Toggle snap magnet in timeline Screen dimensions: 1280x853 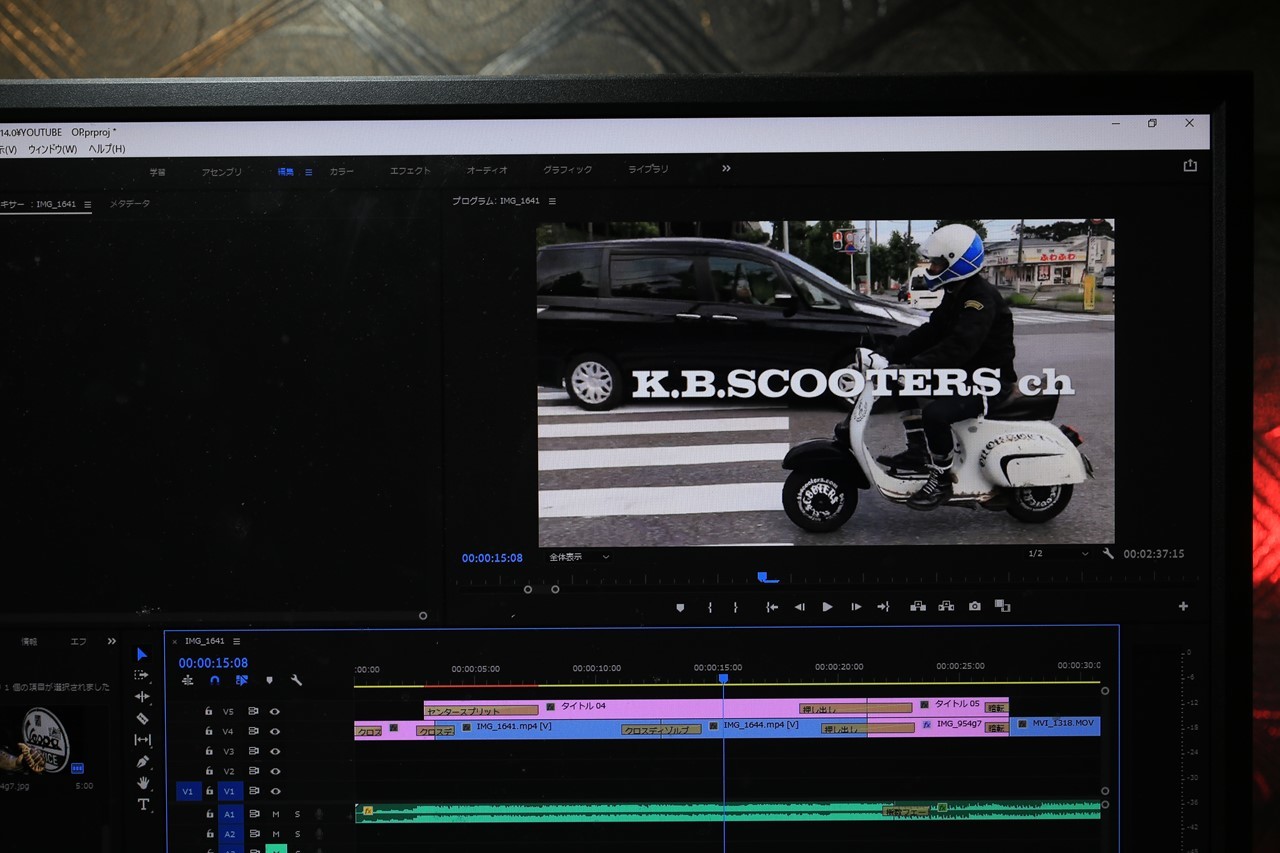214,680
